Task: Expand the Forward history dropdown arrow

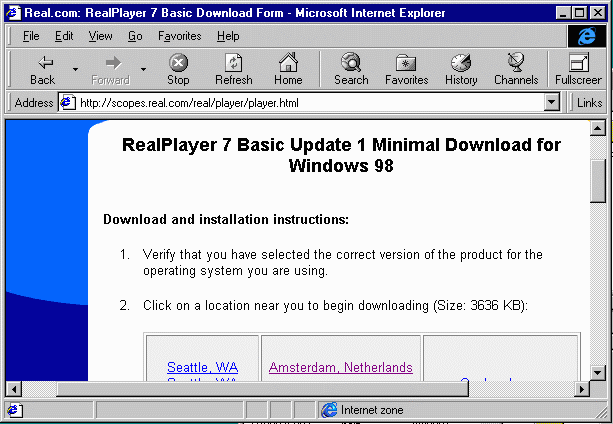Action: (x=143, y=70)
